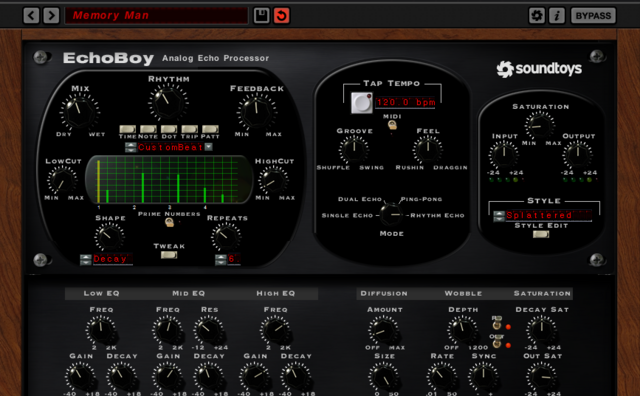Step the CustomBeat pattern selector arrows
This screenshot has height=396, width=640.
click(131, 147)
